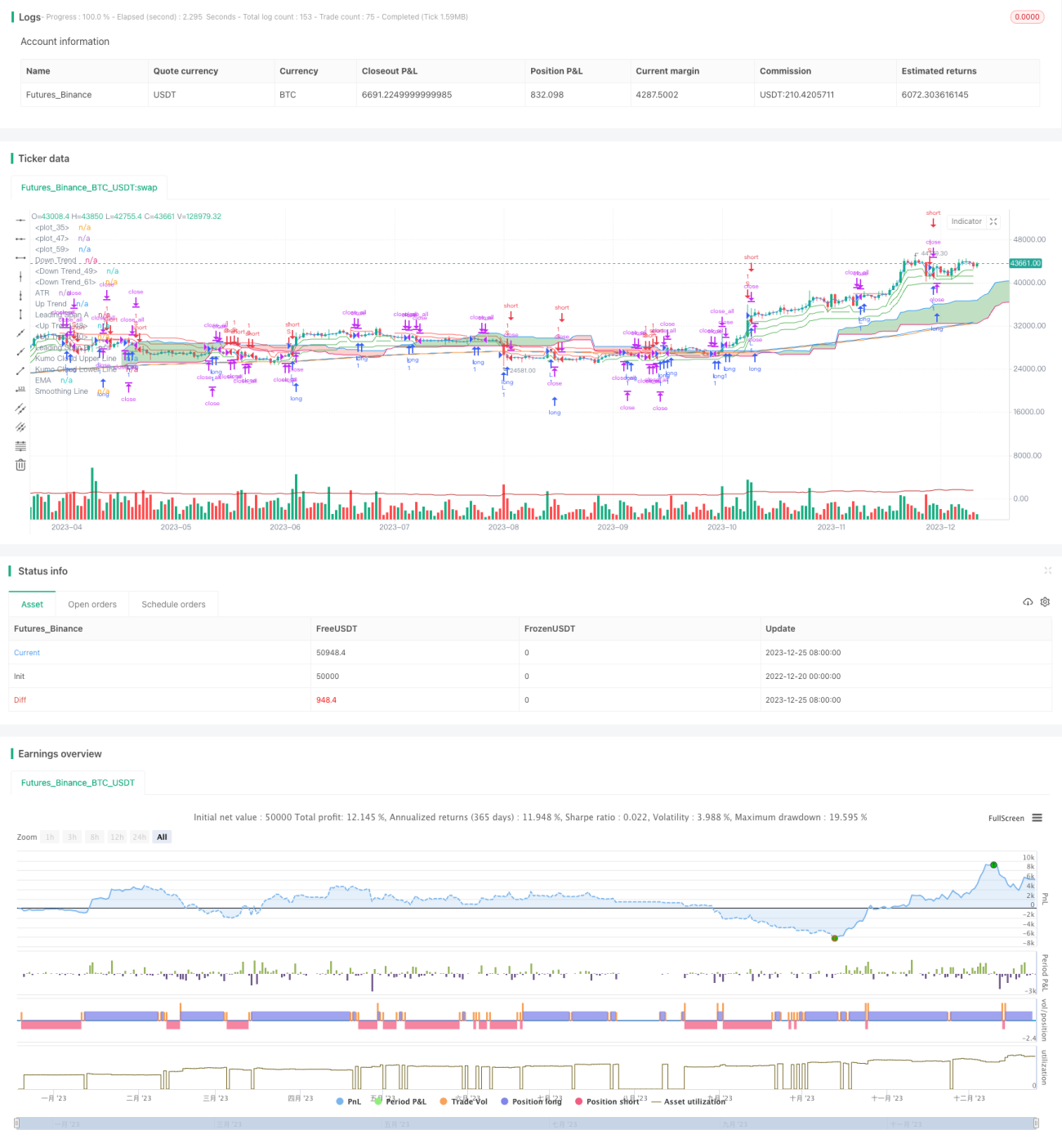The width and height of the screenshot is (1062, 1148).
Task: Select the All zoom range button
Action: click(x=162, y=837)
